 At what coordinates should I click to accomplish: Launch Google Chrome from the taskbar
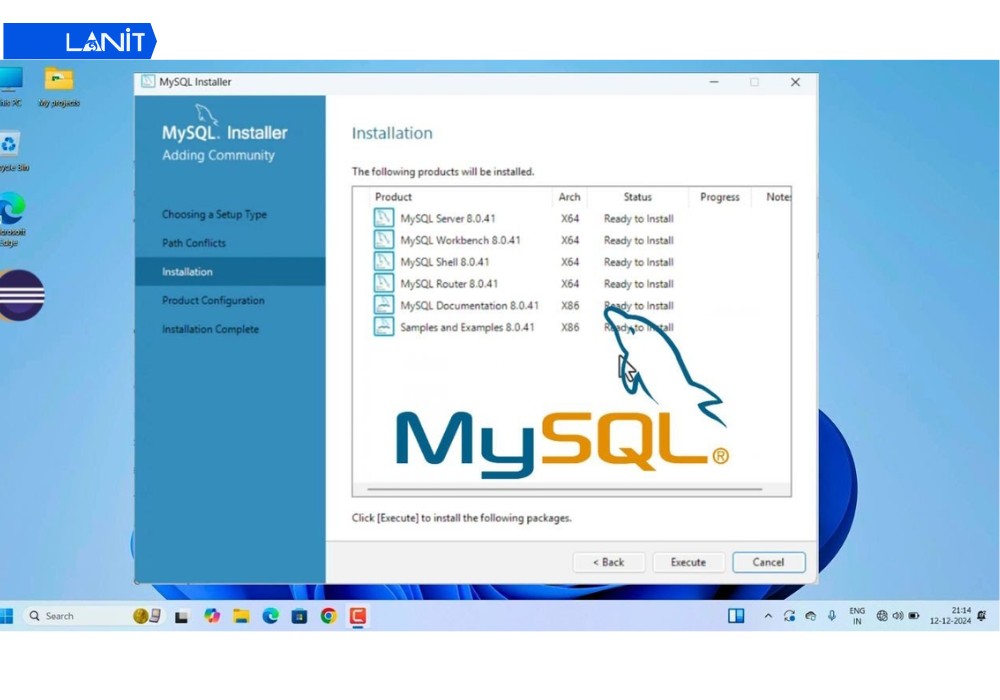pyautogui.click(x=328, y=616)
